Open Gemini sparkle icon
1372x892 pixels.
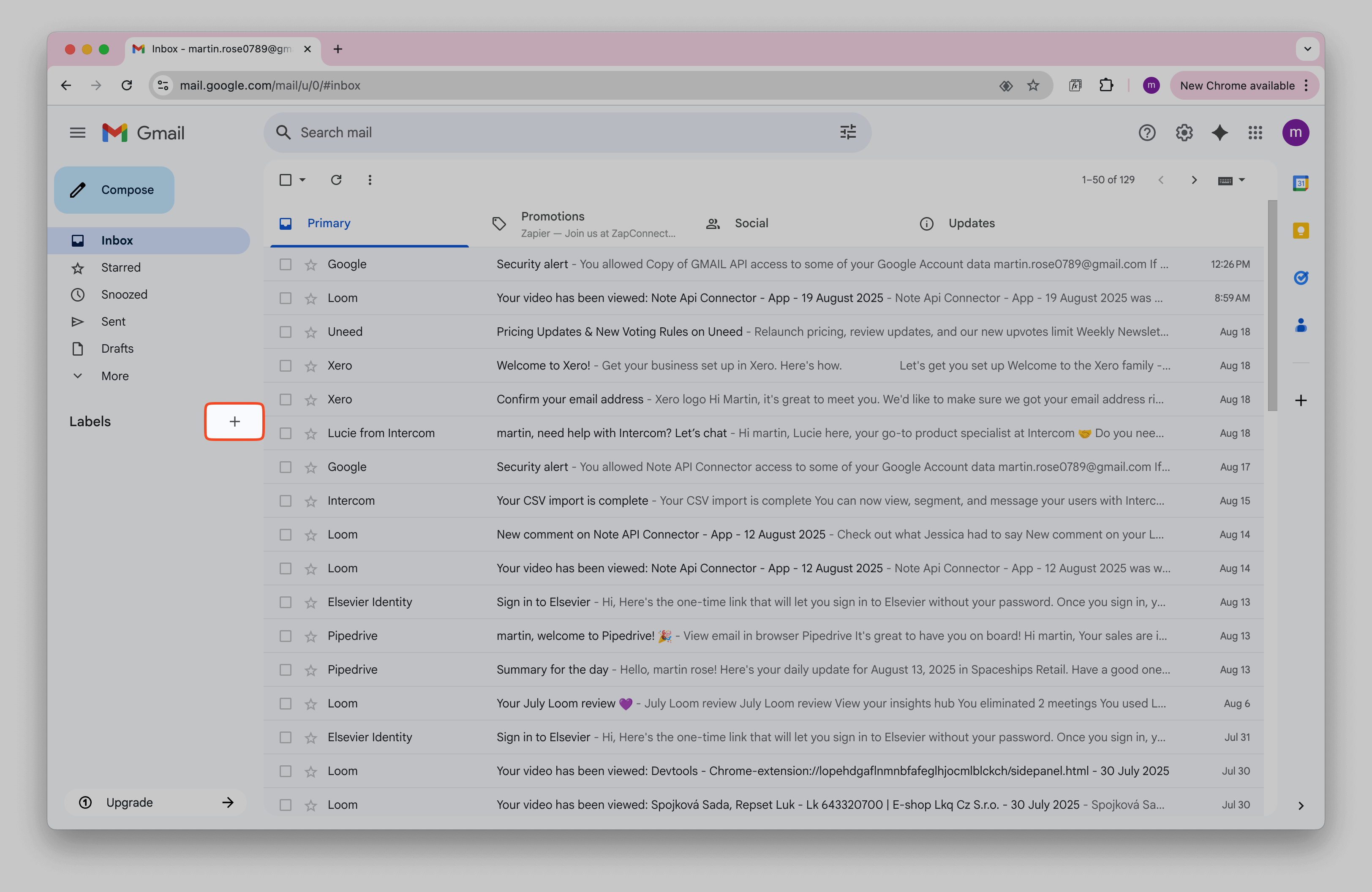pos(1219,133)
